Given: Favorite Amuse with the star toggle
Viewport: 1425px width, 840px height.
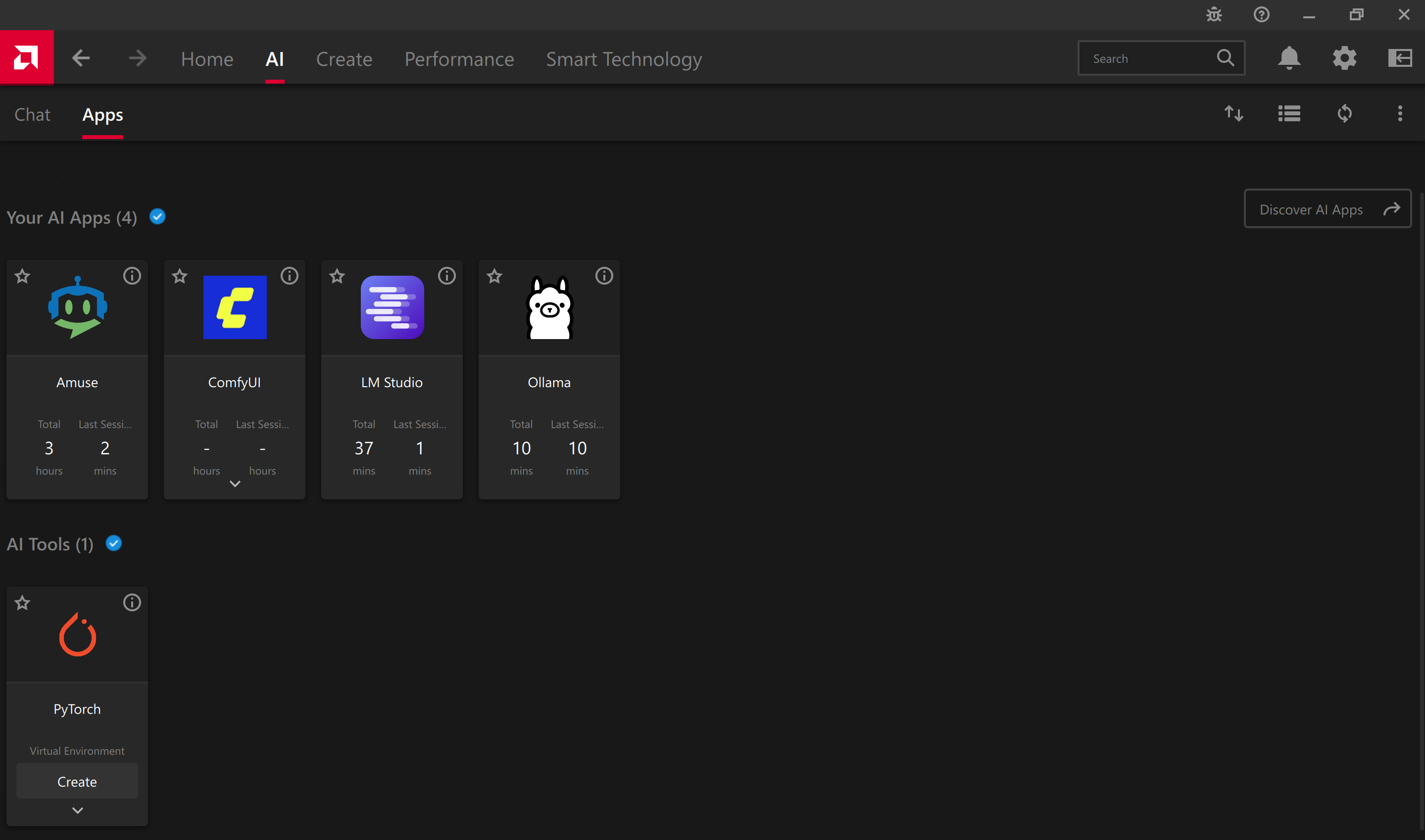Looking at the screenshot, I should pyautogui.click(x=23, y=276).
